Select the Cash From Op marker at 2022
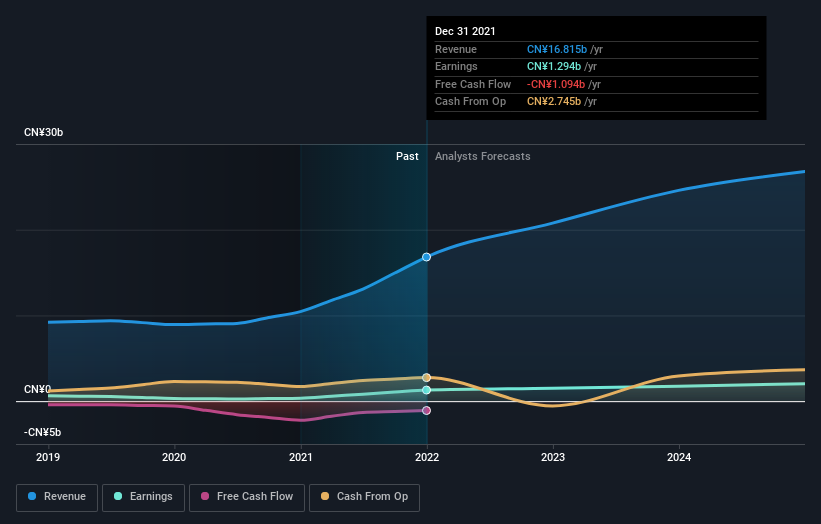The height and width of the screenshot is (524, 821). pyautogui.click(x=427, y=377)
